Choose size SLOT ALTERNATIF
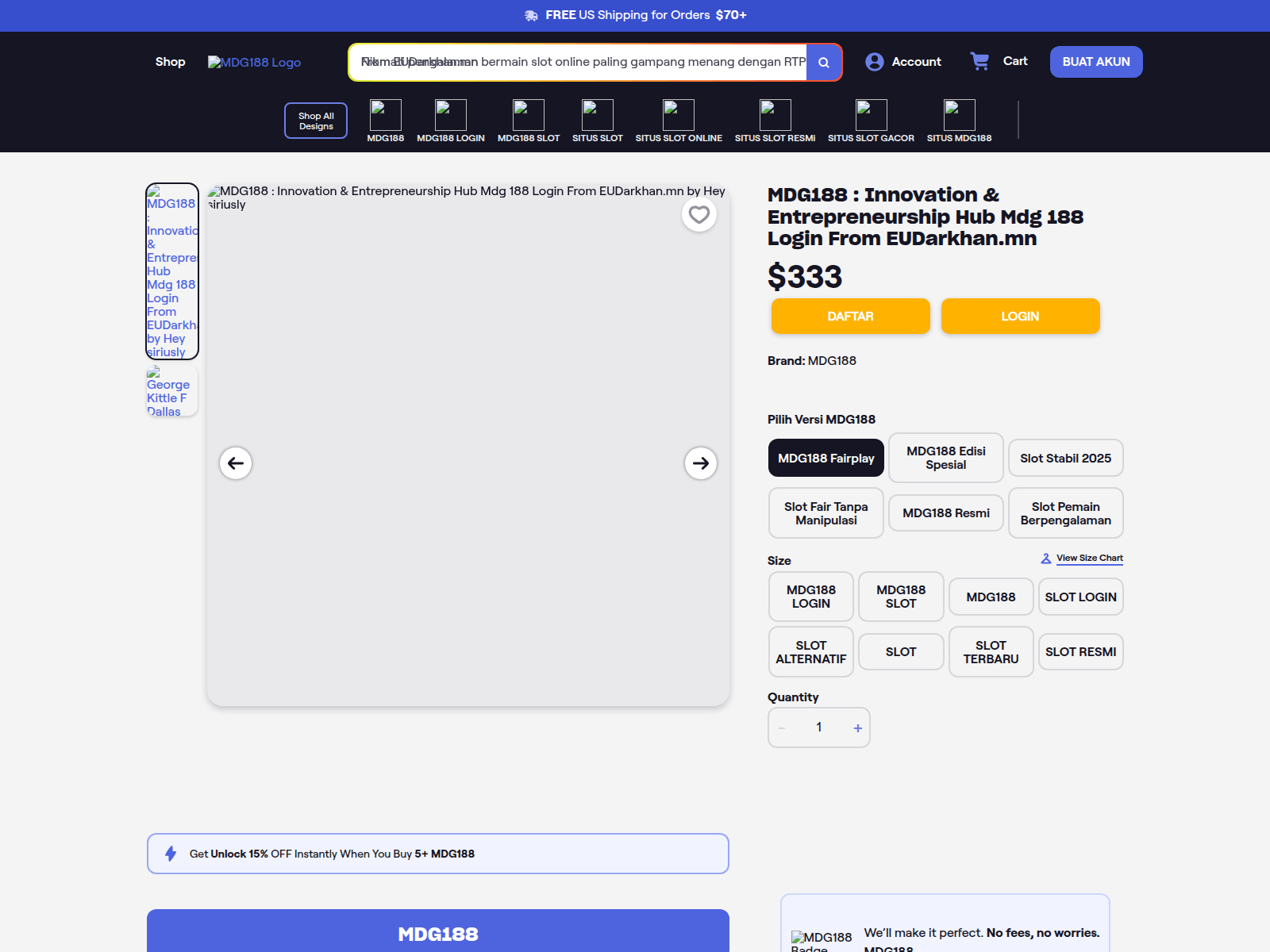This screenshot has height=952, width=1270. click(811, 652)
